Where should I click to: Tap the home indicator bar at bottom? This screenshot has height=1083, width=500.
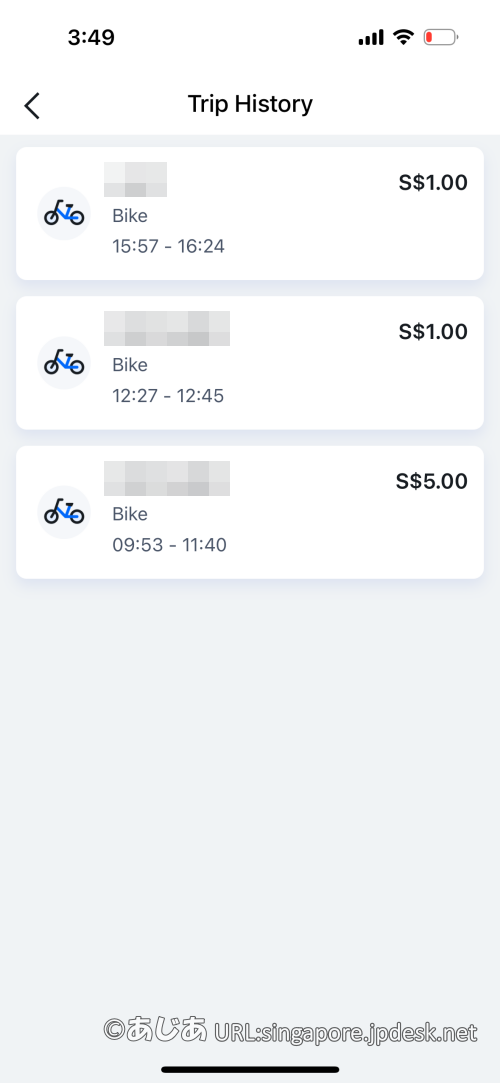point(250,1069)
